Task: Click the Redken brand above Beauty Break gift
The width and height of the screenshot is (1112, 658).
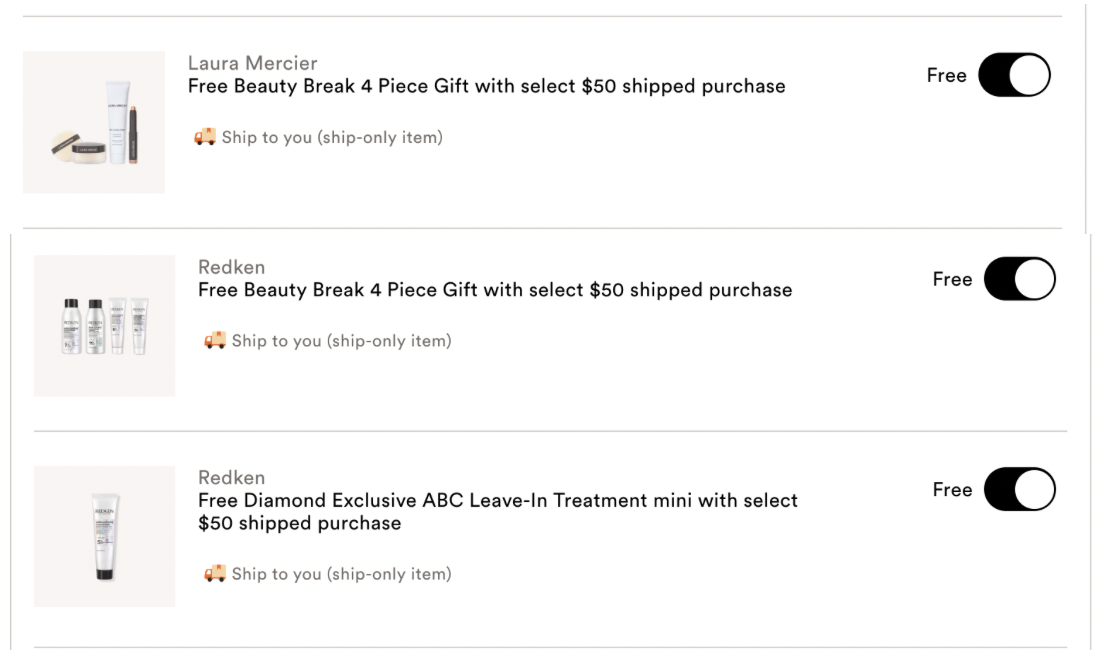Action: point(231,267)
